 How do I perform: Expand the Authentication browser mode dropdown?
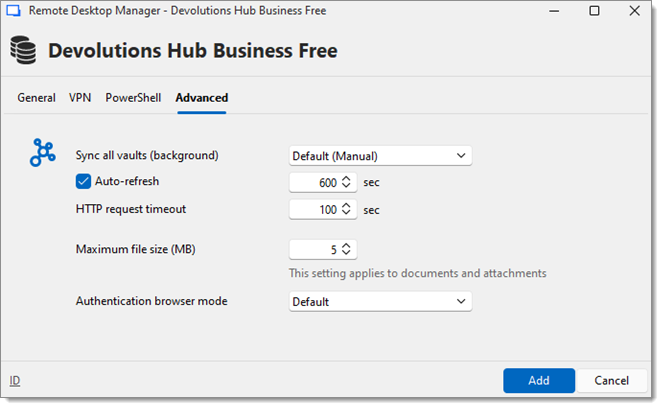[380, 301]
